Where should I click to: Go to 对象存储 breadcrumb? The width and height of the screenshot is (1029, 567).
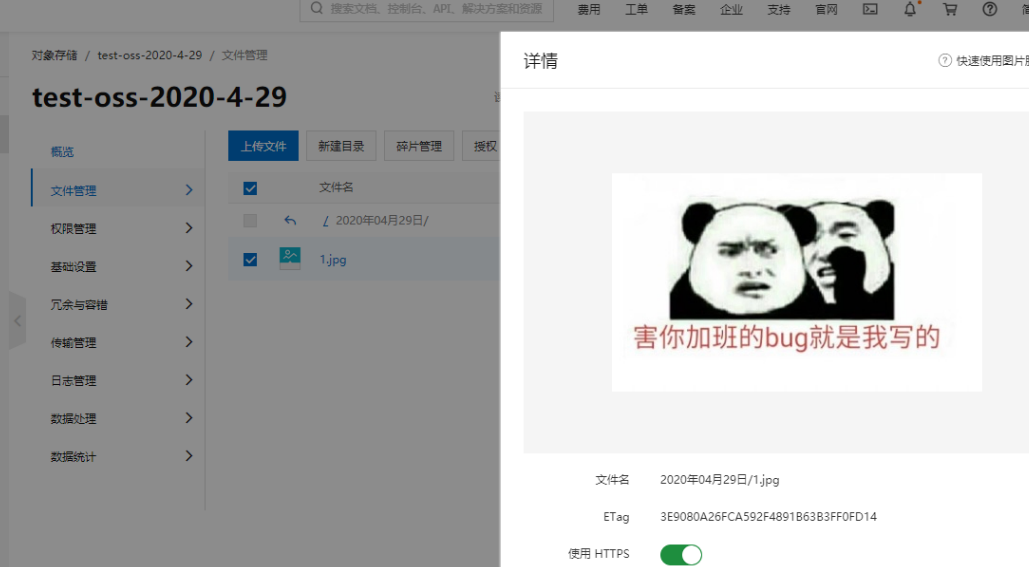[x=54, y=55]
